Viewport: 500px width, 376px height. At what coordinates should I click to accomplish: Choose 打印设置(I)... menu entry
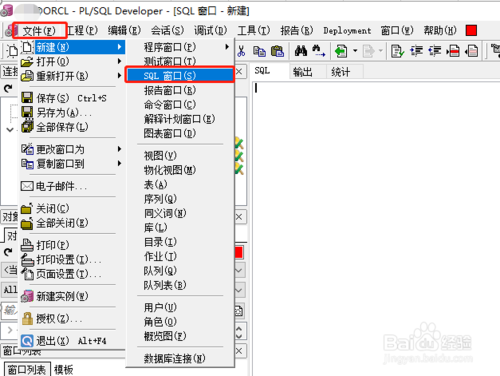point(73,259)
